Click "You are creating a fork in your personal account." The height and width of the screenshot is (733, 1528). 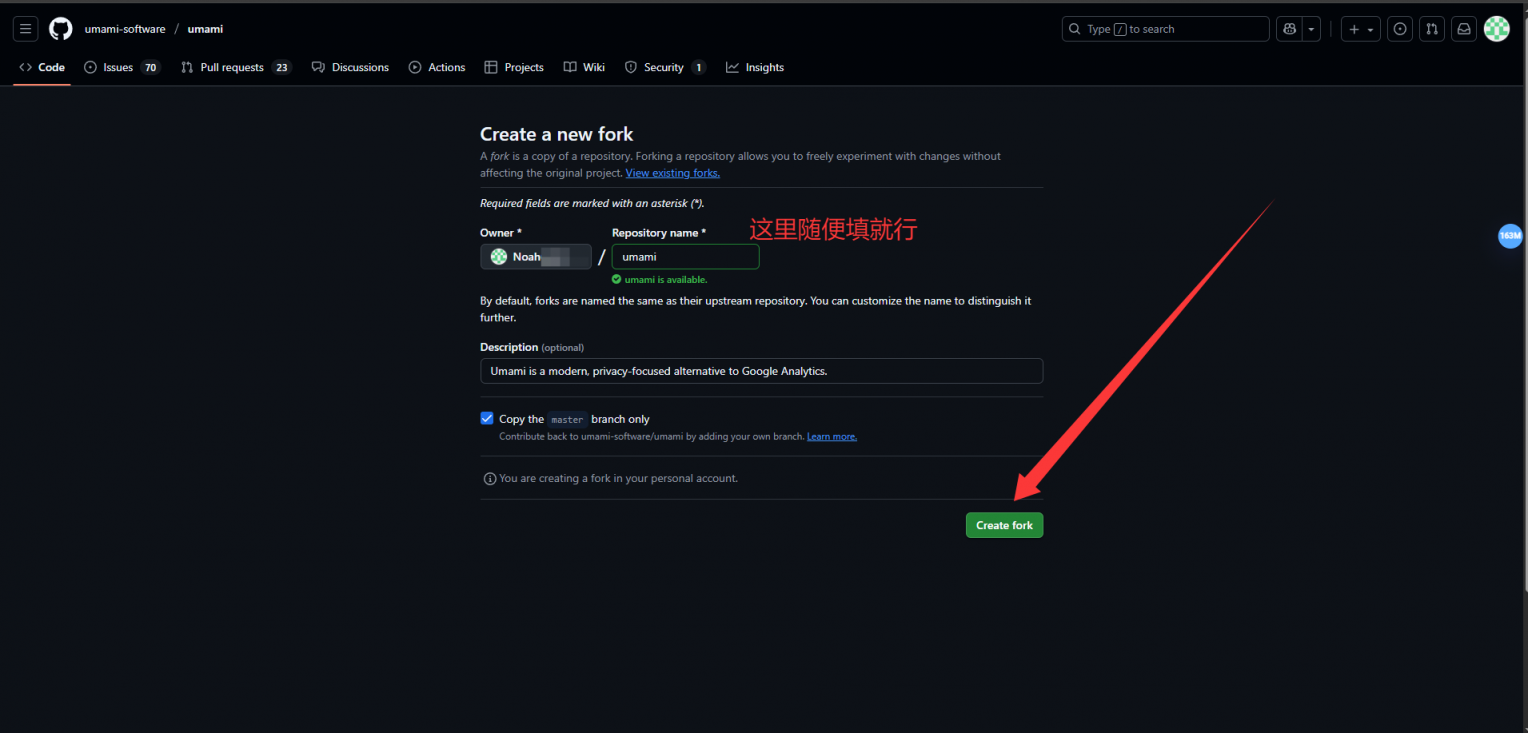point(618,478)
